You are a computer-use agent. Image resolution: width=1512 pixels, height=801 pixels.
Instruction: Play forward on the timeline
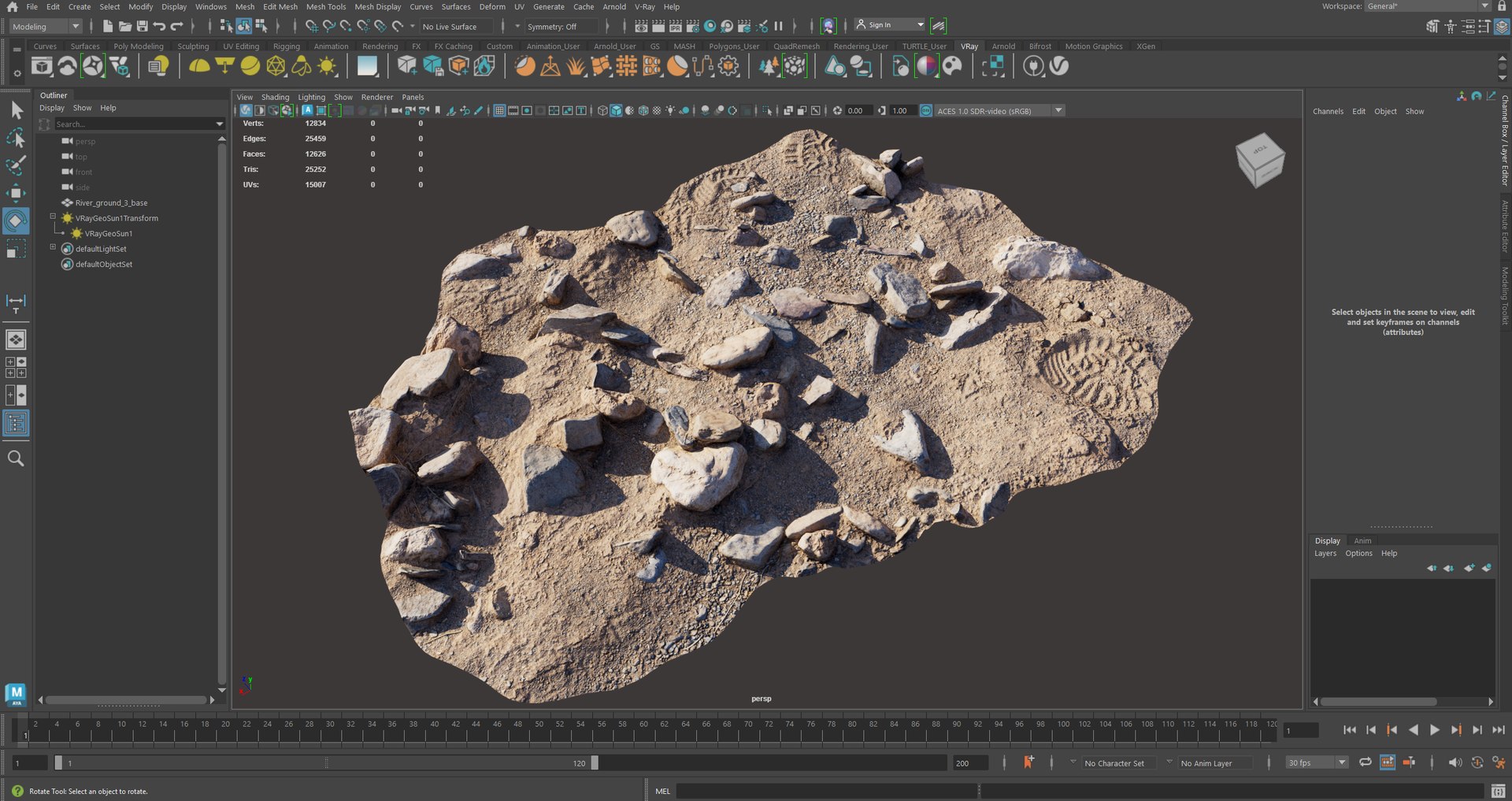(1435, 730)
